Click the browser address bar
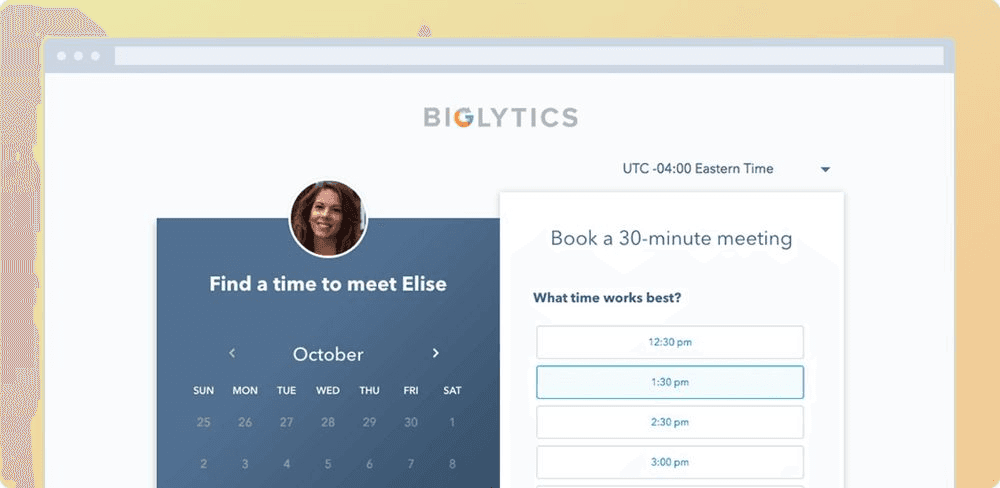1000x488 pixels. [528, 56]
